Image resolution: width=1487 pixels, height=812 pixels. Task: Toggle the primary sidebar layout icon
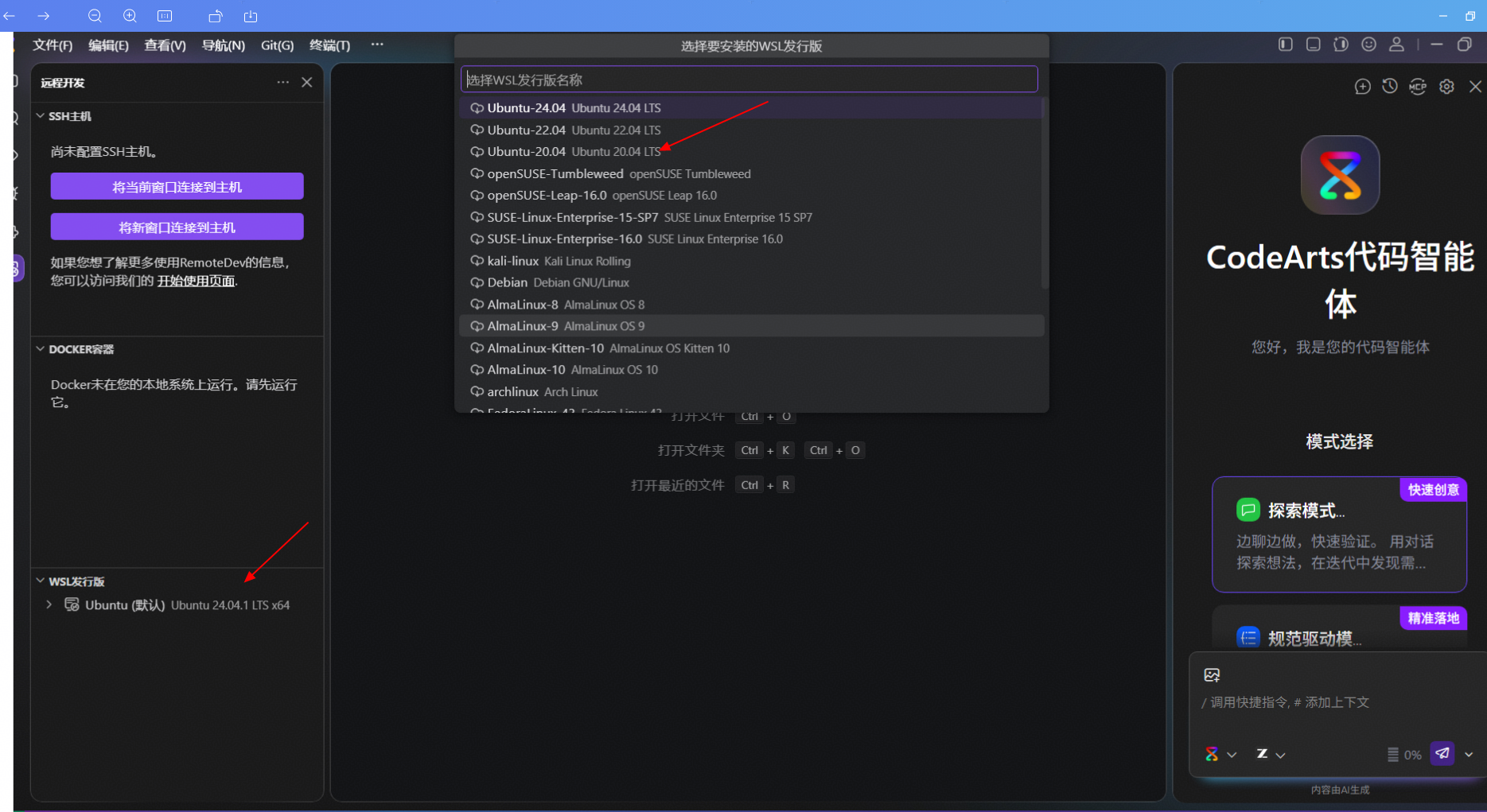1286,45
